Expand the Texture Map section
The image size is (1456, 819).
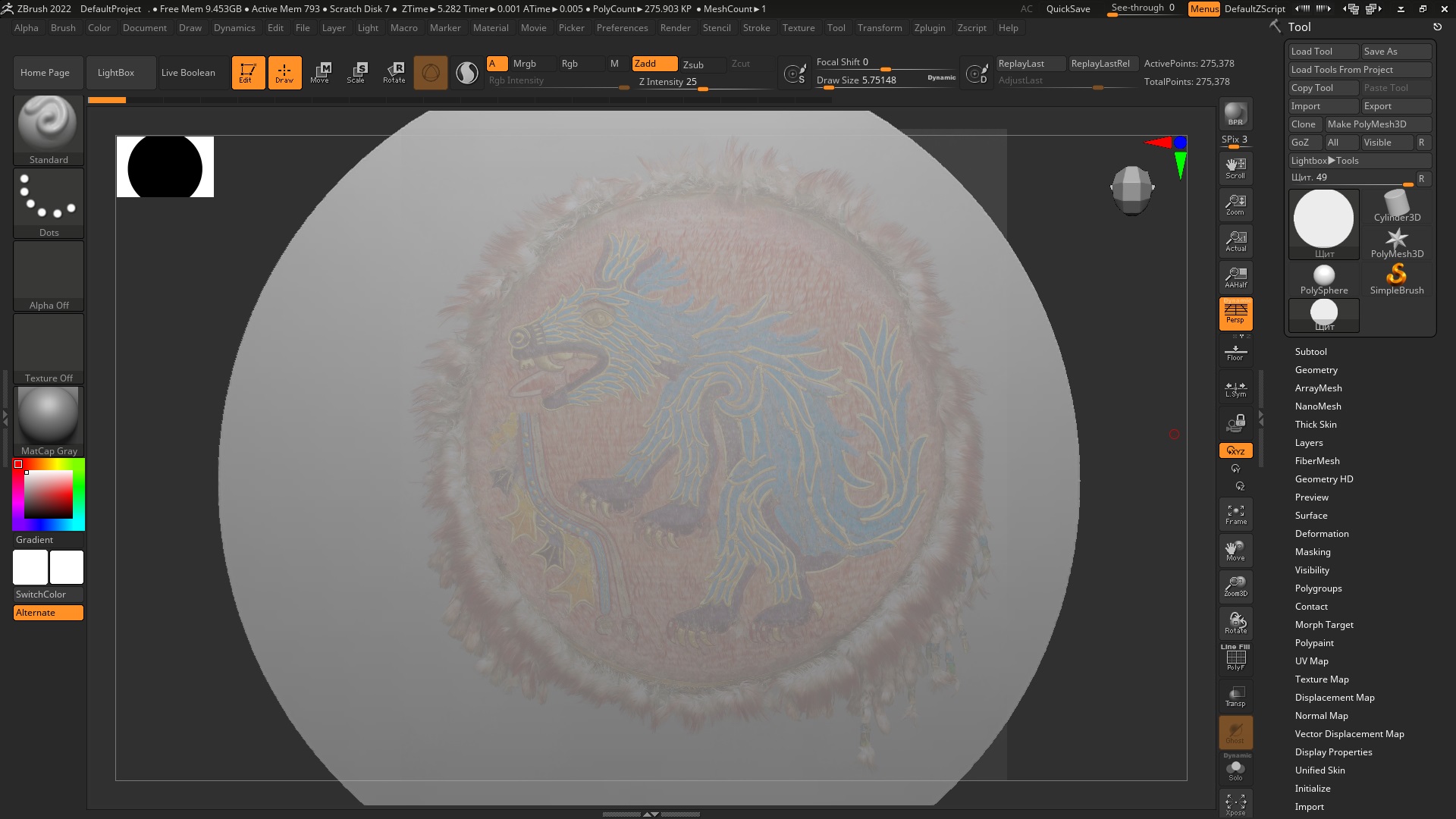coord(1321,679)
